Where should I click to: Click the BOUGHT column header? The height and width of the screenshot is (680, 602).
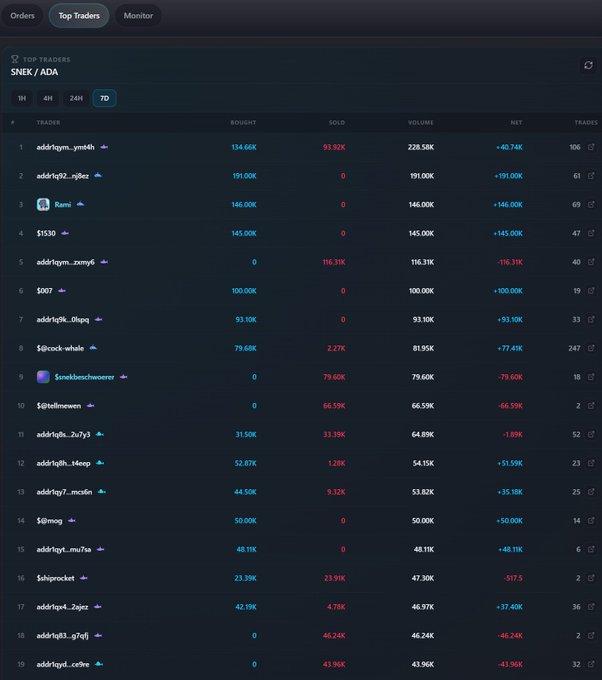(x=243, y=123)
